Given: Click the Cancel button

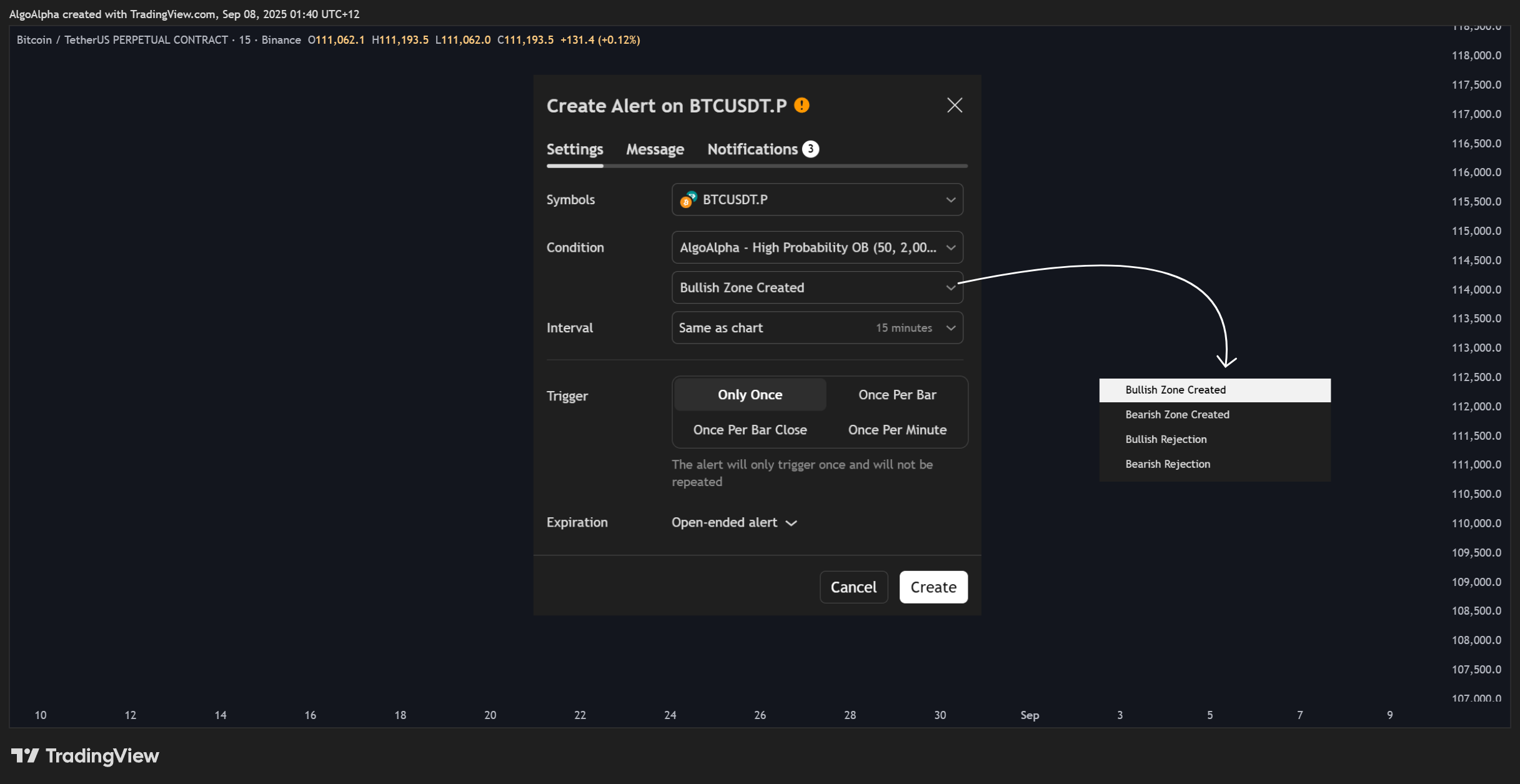Looking at the screenshot, I should click(853, 587).
